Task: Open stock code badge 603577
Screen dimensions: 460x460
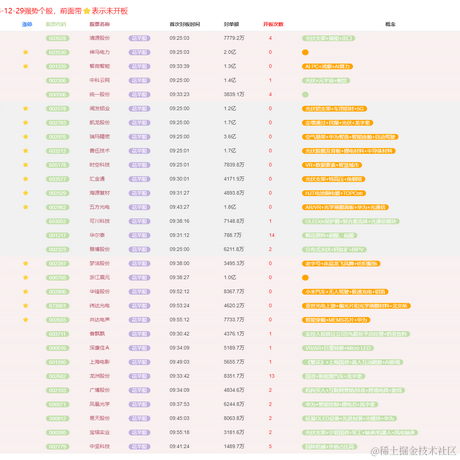Action: point(58,179)
